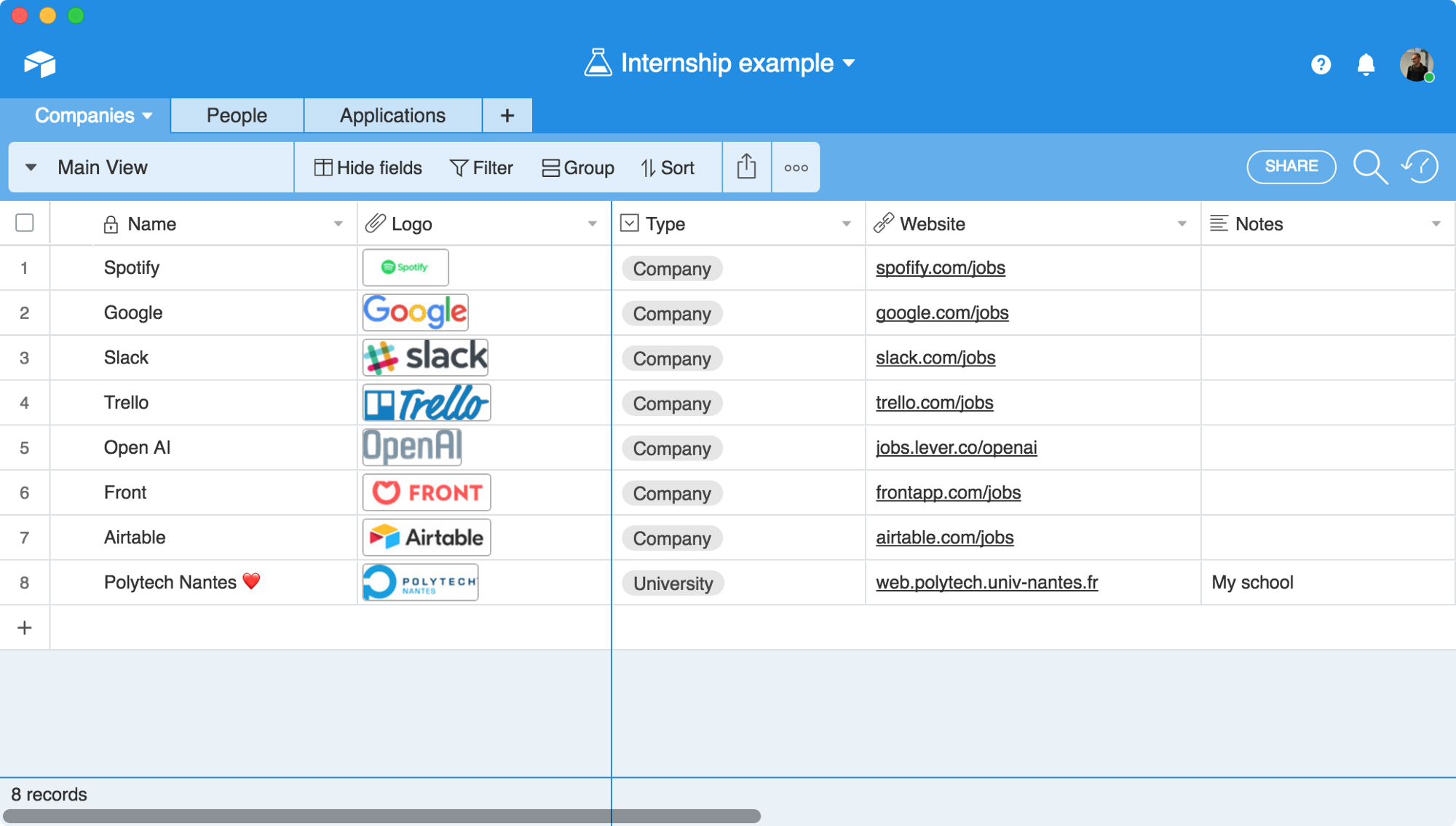Open the web.polytech.univ-nantes.fr link
This screenshot has width=1456, height=826.
click(986, 582)
